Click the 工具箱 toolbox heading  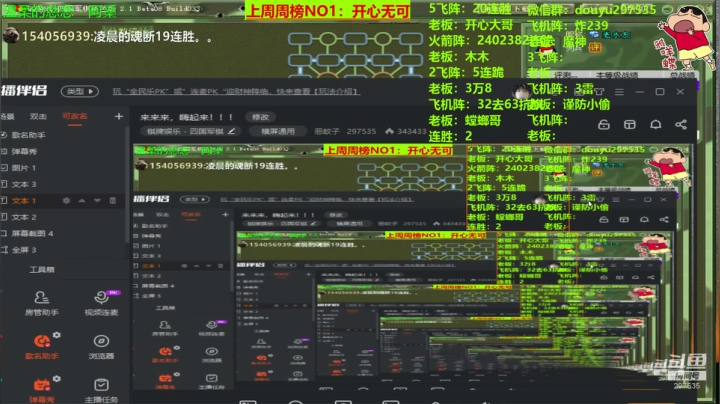pyautogui.click(x=42, y=269)
